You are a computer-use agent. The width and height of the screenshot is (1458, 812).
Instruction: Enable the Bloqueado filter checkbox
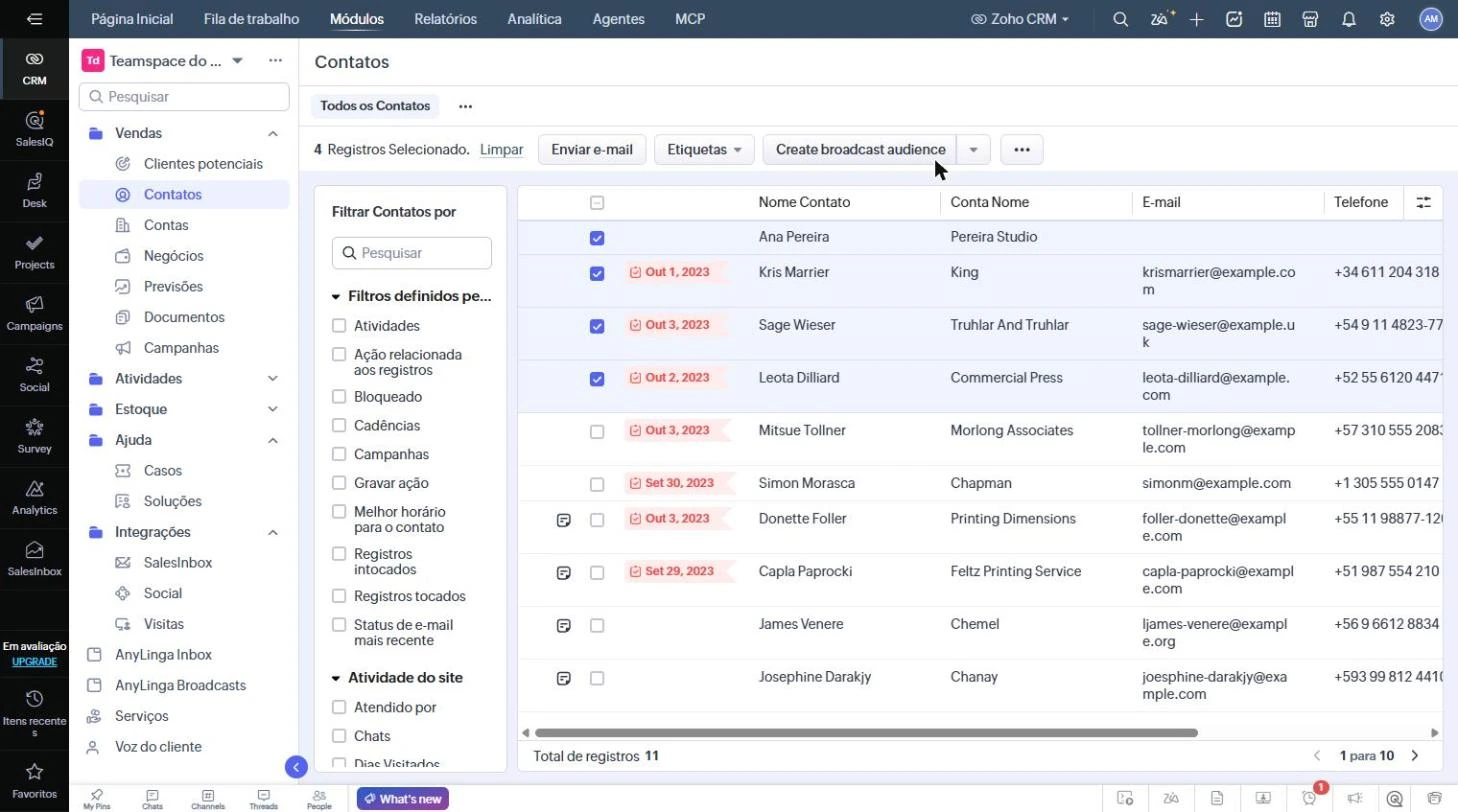pyautogui.click(x=339, y=397)
